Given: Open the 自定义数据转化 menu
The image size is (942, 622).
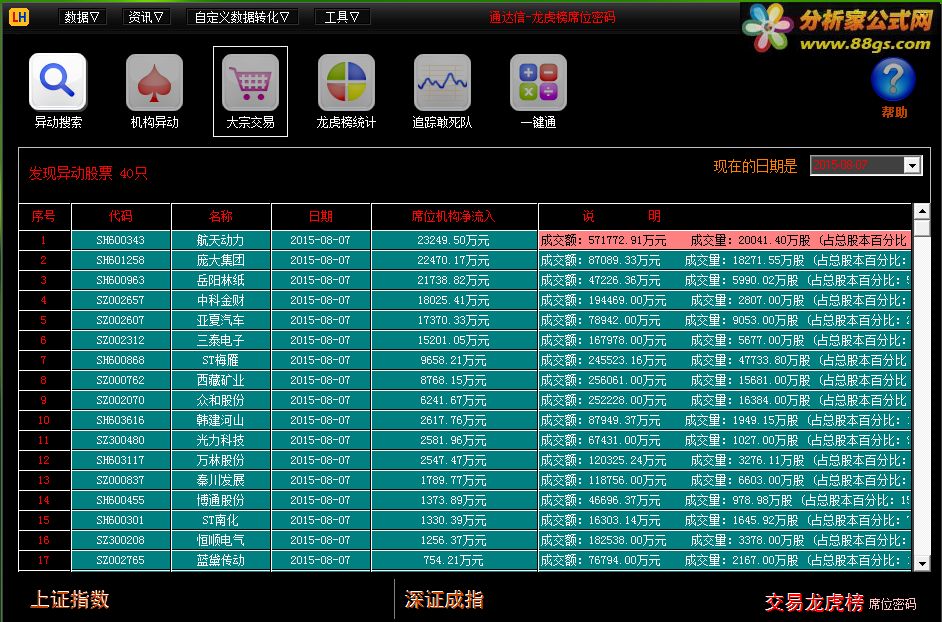Looking at the screenshot, I should pos(242,17).
